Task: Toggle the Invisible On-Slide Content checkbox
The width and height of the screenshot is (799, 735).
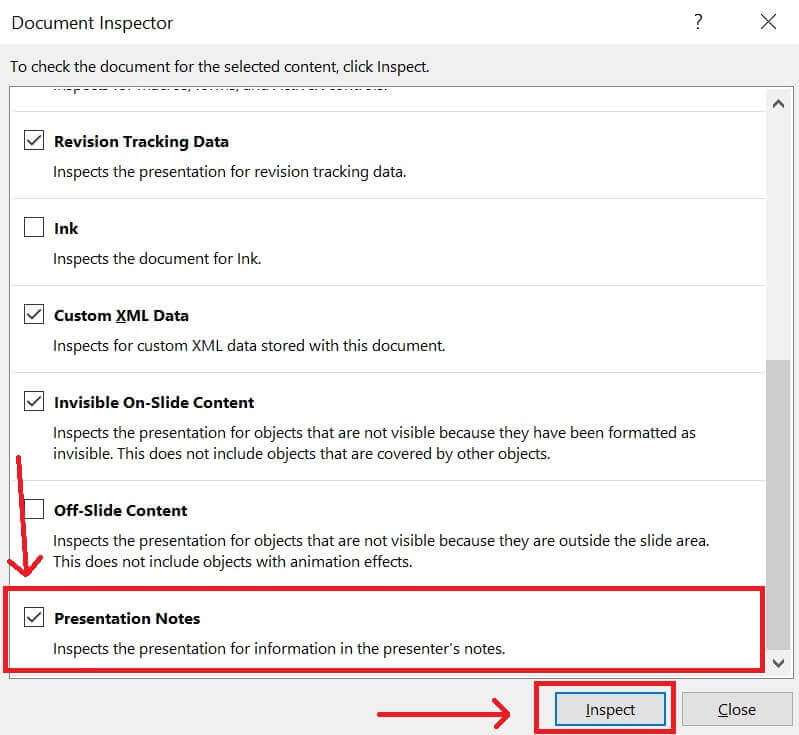Action: (x=34, y=402)
